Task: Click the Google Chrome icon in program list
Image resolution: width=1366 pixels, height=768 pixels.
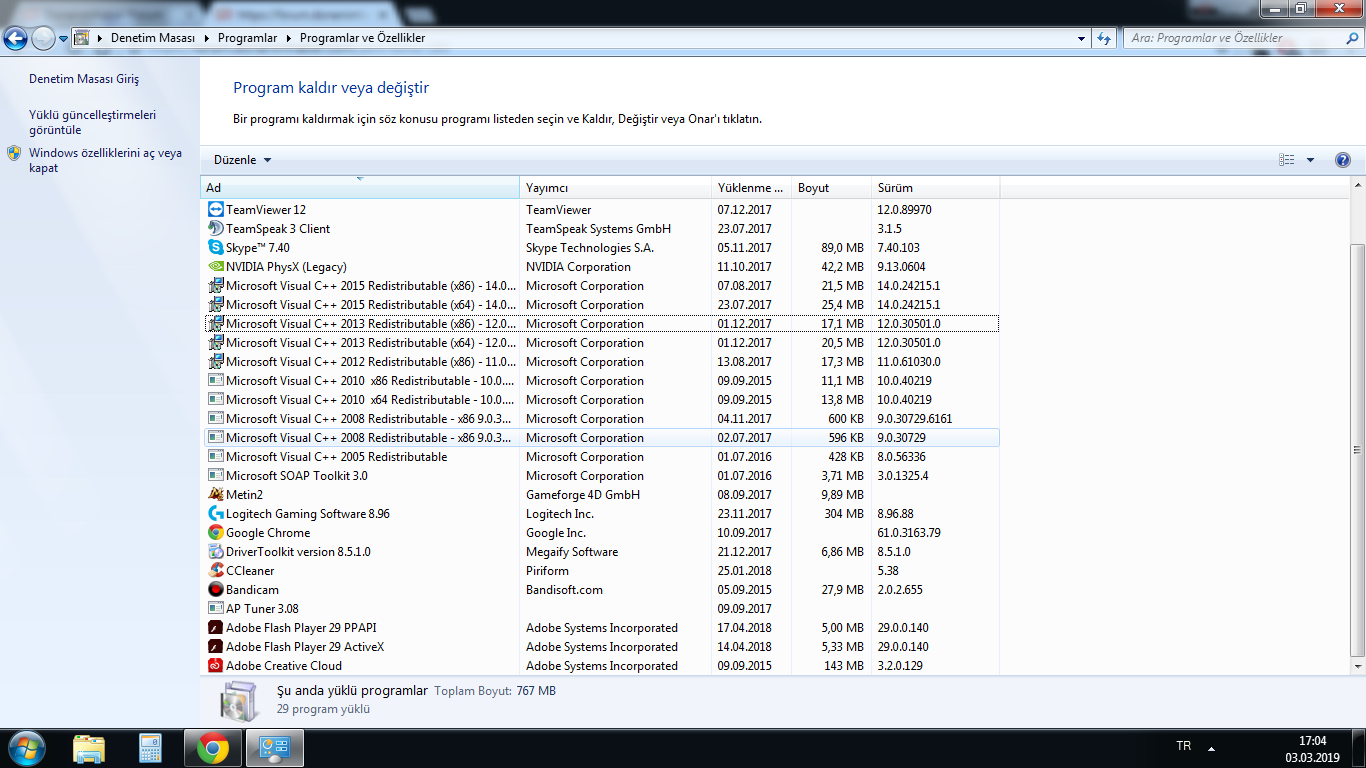Action: (x=215, y=533)
